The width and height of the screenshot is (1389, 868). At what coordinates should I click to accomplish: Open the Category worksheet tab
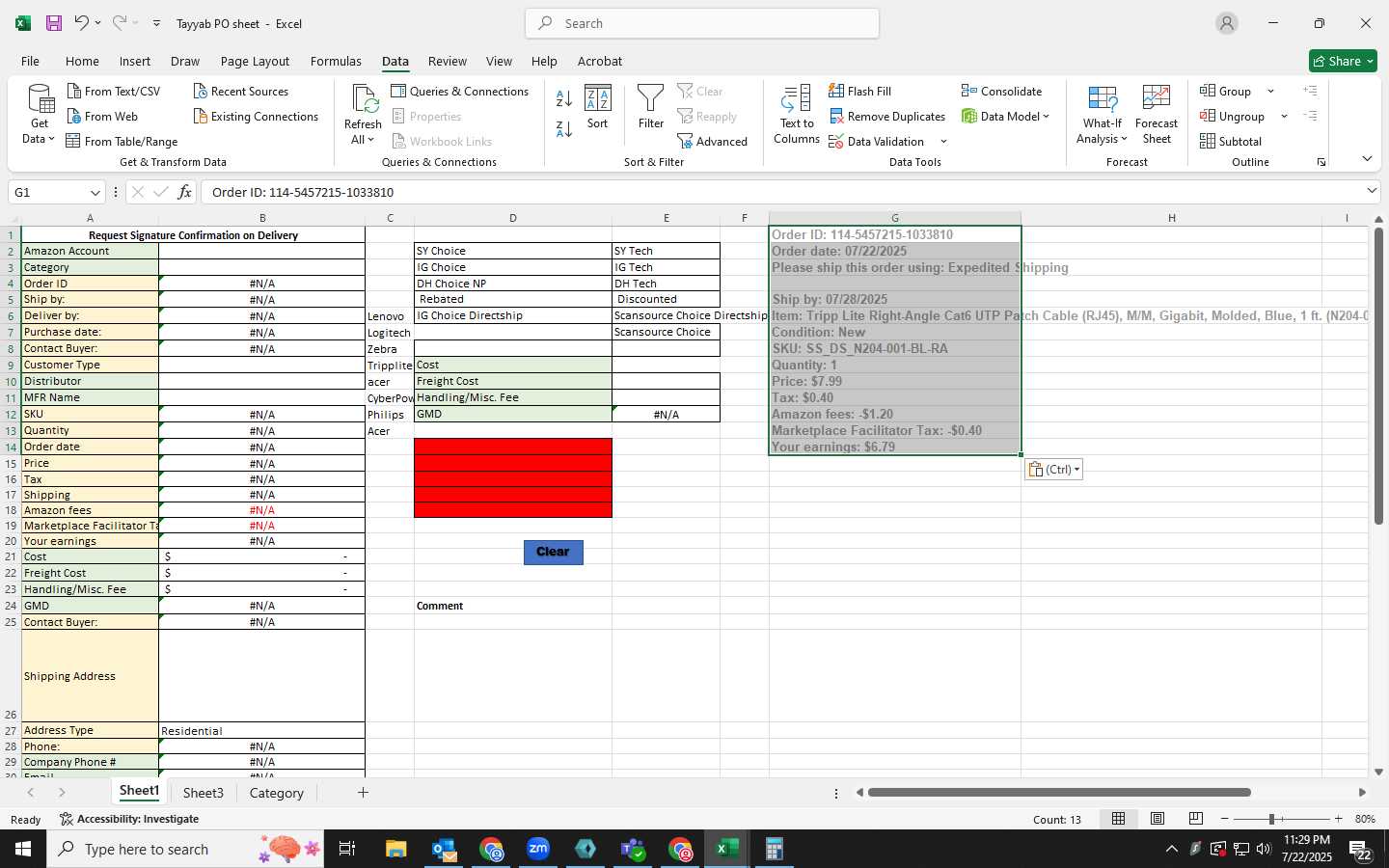pyautogui.click(x=277, y=793)
